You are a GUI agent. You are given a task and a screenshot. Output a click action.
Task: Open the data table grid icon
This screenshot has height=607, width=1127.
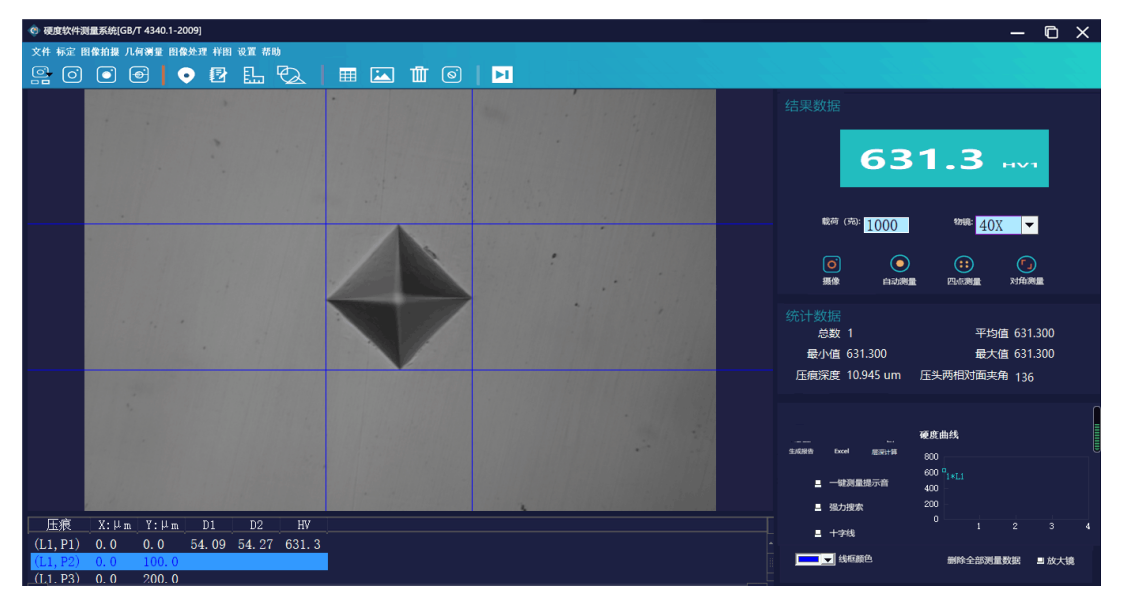pyautogui.click(x=347, y=75)
